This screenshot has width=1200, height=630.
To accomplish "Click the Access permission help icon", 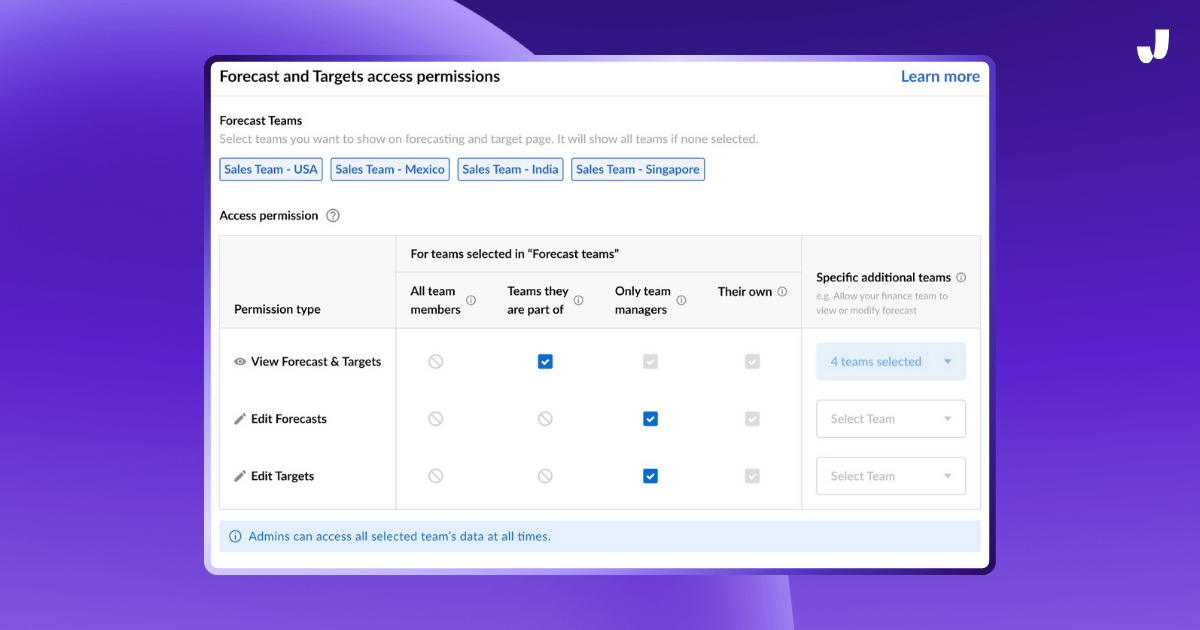I will (333, 216).
